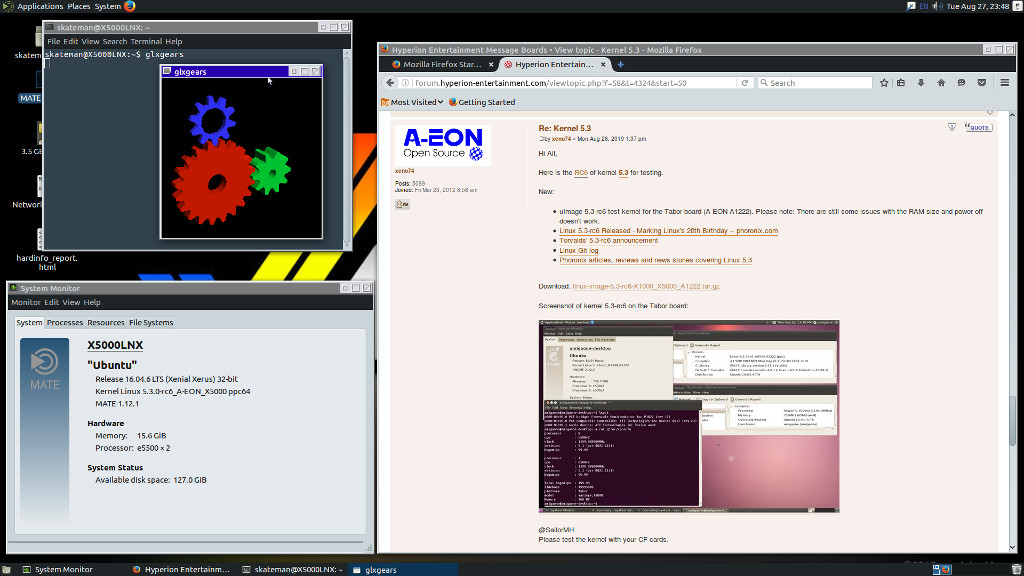This screenshot has width=1024, height=576.
Task: Open the Help menu in terminal window
Action: (x=174, y=41)
